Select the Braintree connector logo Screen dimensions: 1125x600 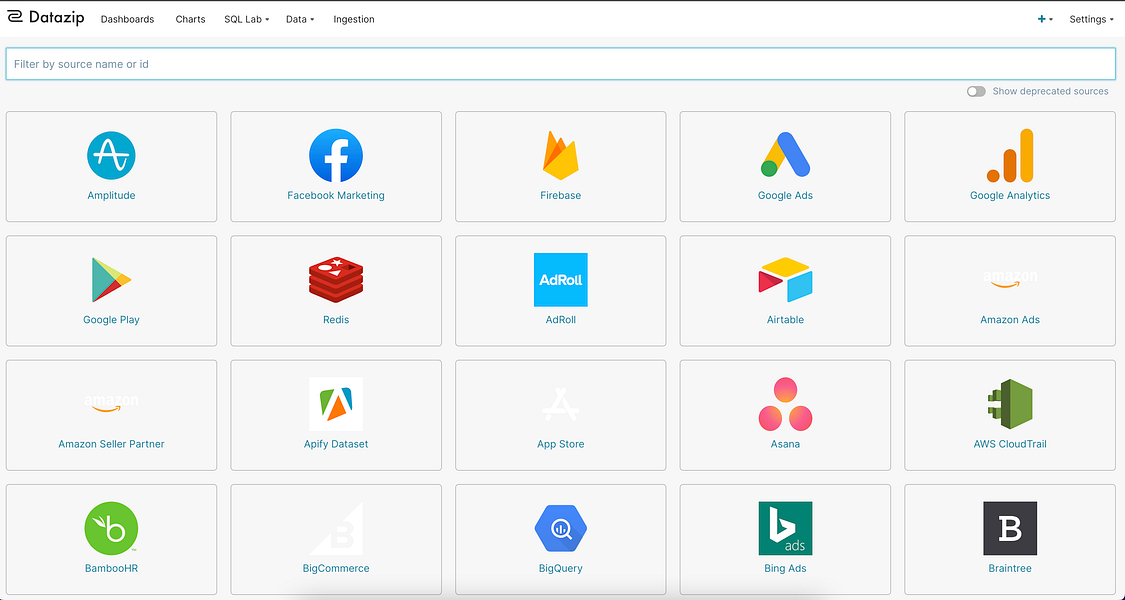pos(1010,528)
